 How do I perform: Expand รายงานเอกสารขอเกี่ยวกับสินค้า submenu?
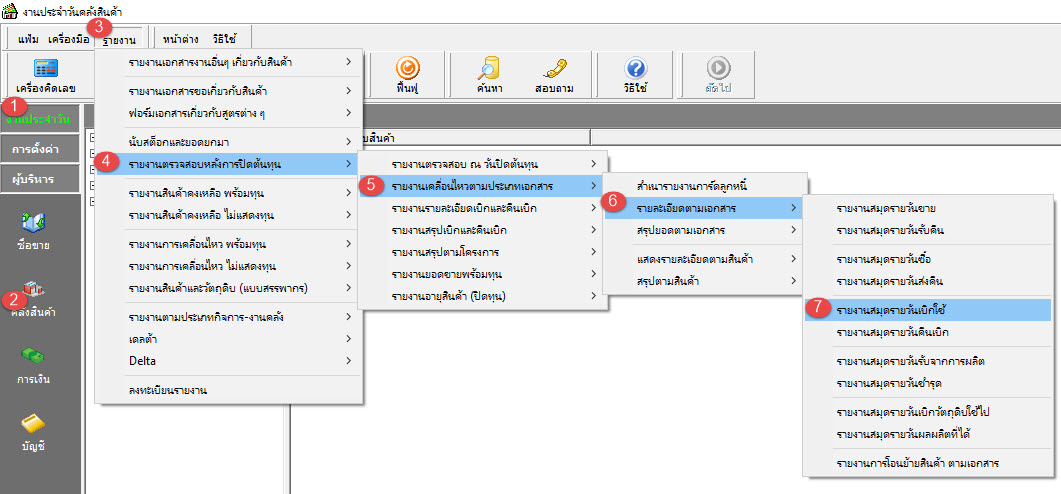tap(229, 91)
